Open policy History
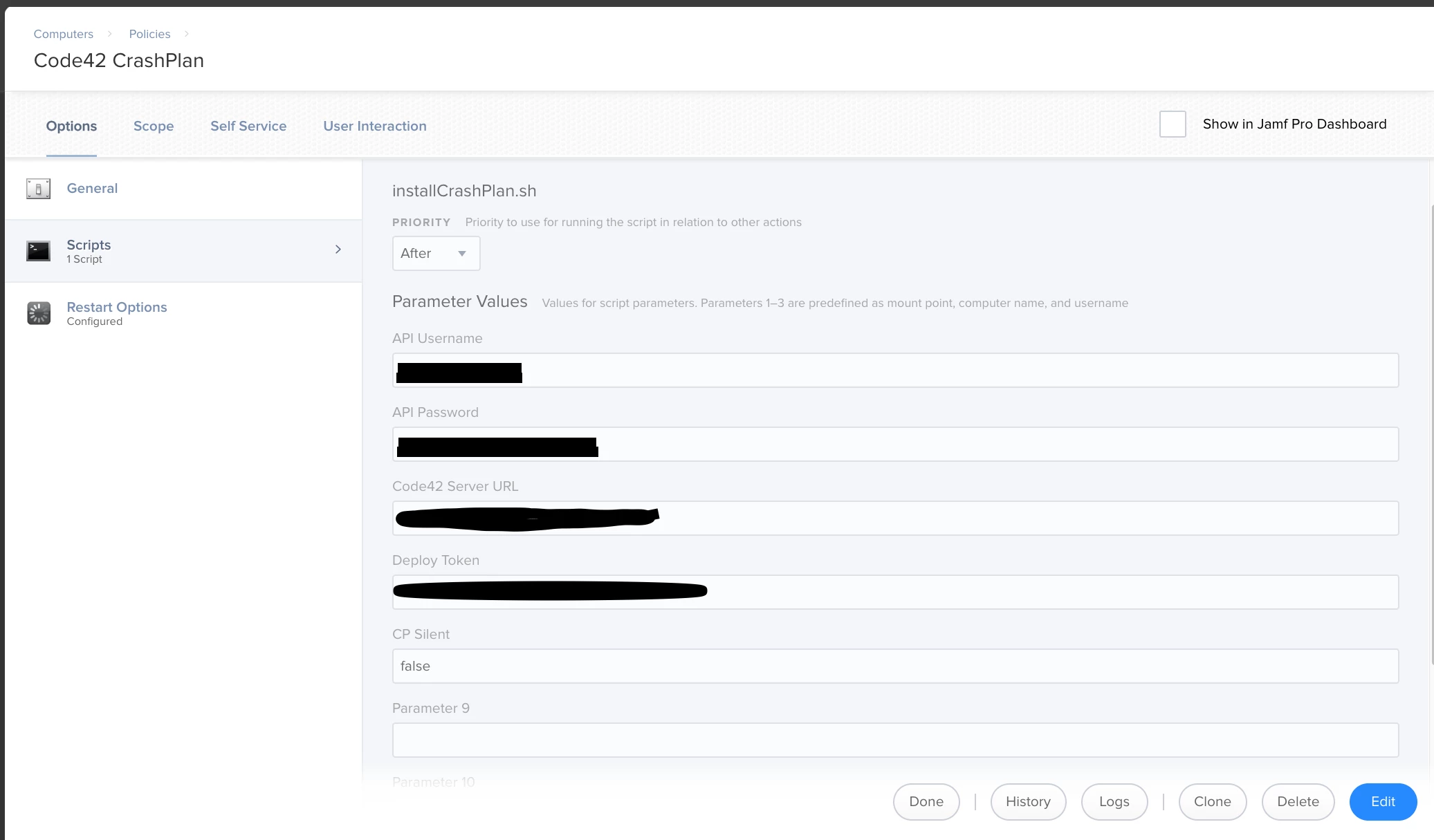The height and width of the screenshot is (840, 1434). 1028,802
